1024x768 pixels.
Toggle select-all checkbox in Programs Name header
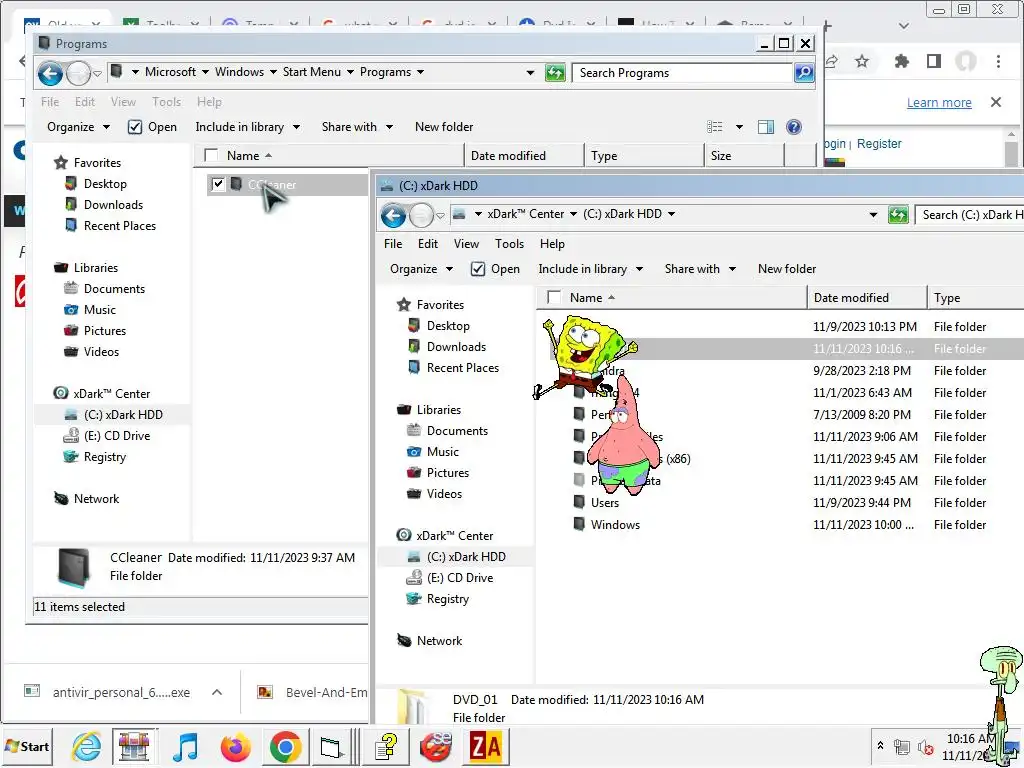click(211, 155)
